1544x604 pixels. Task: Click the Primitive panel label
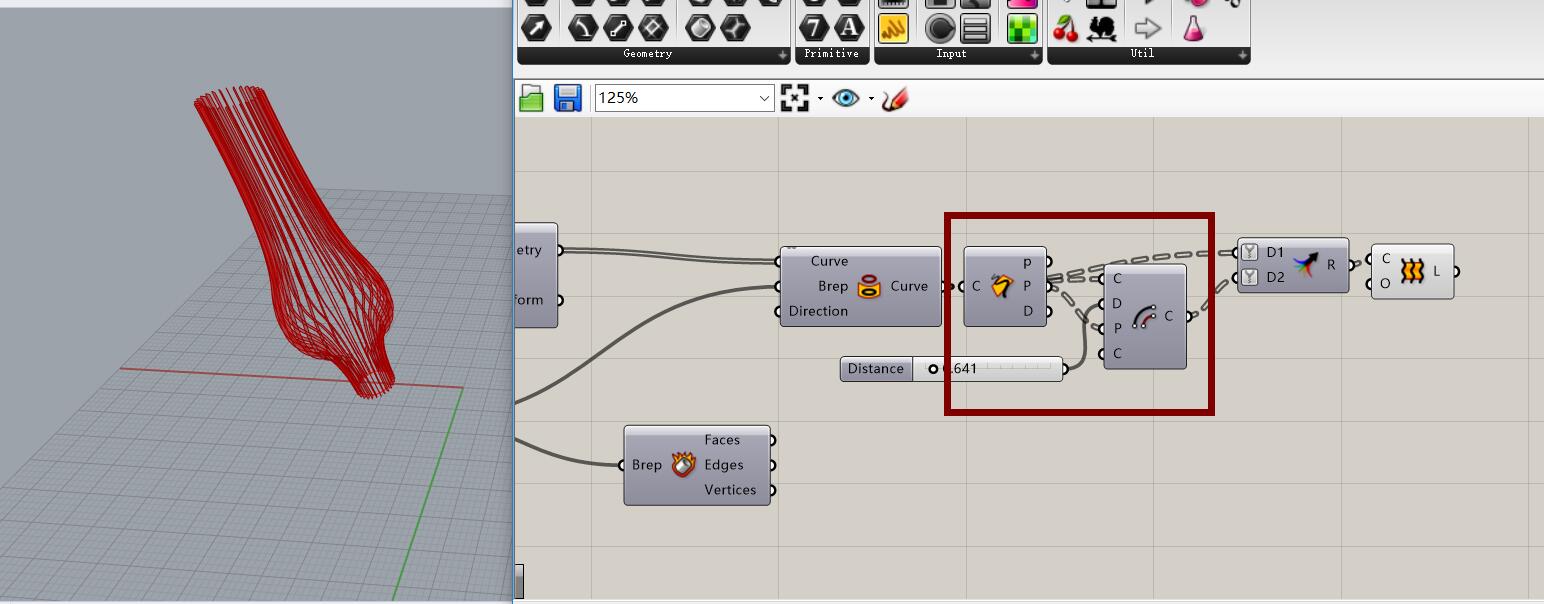coord(831,54)
